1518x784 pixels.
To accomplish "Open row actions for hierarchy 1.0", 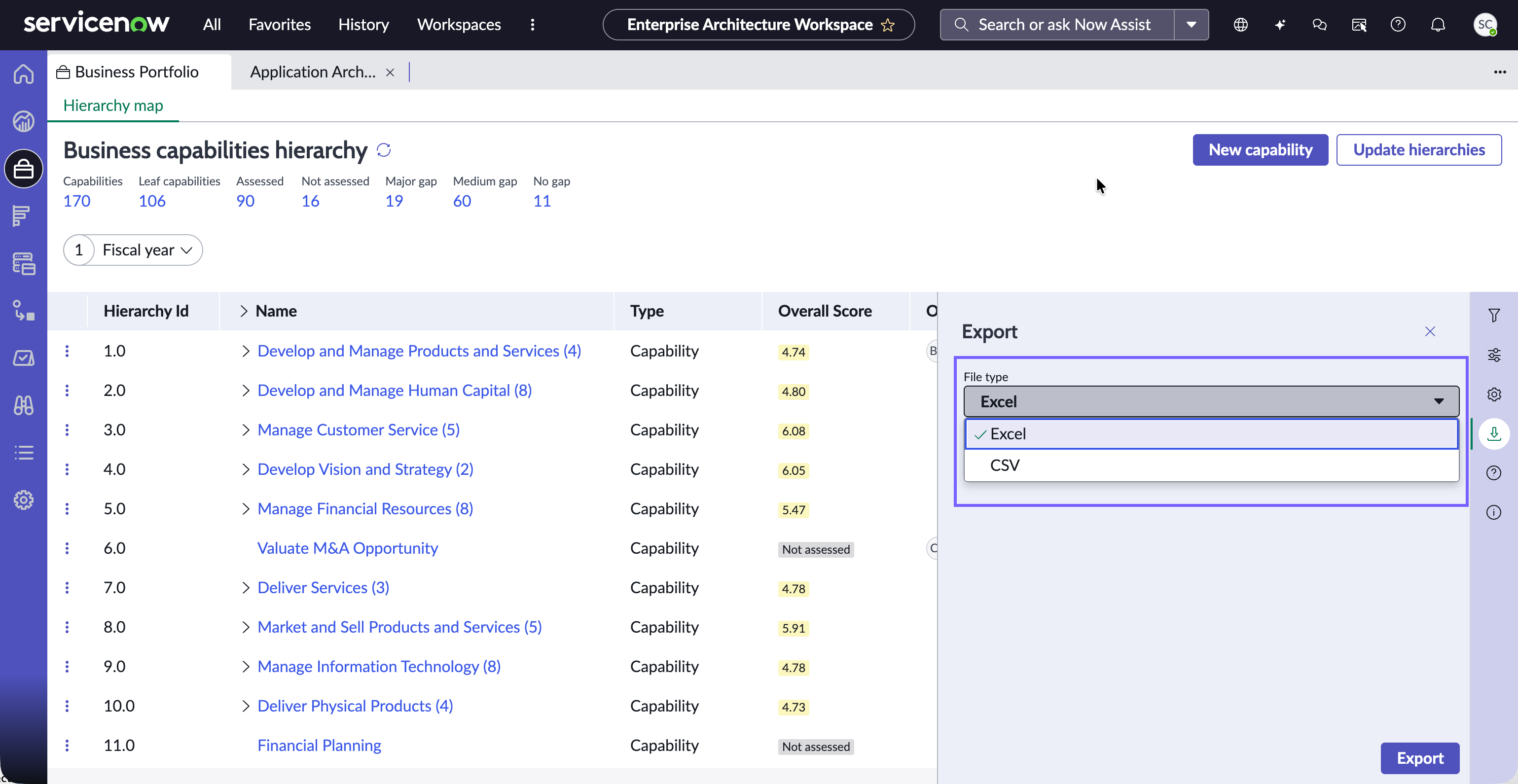I will point(67,351).
